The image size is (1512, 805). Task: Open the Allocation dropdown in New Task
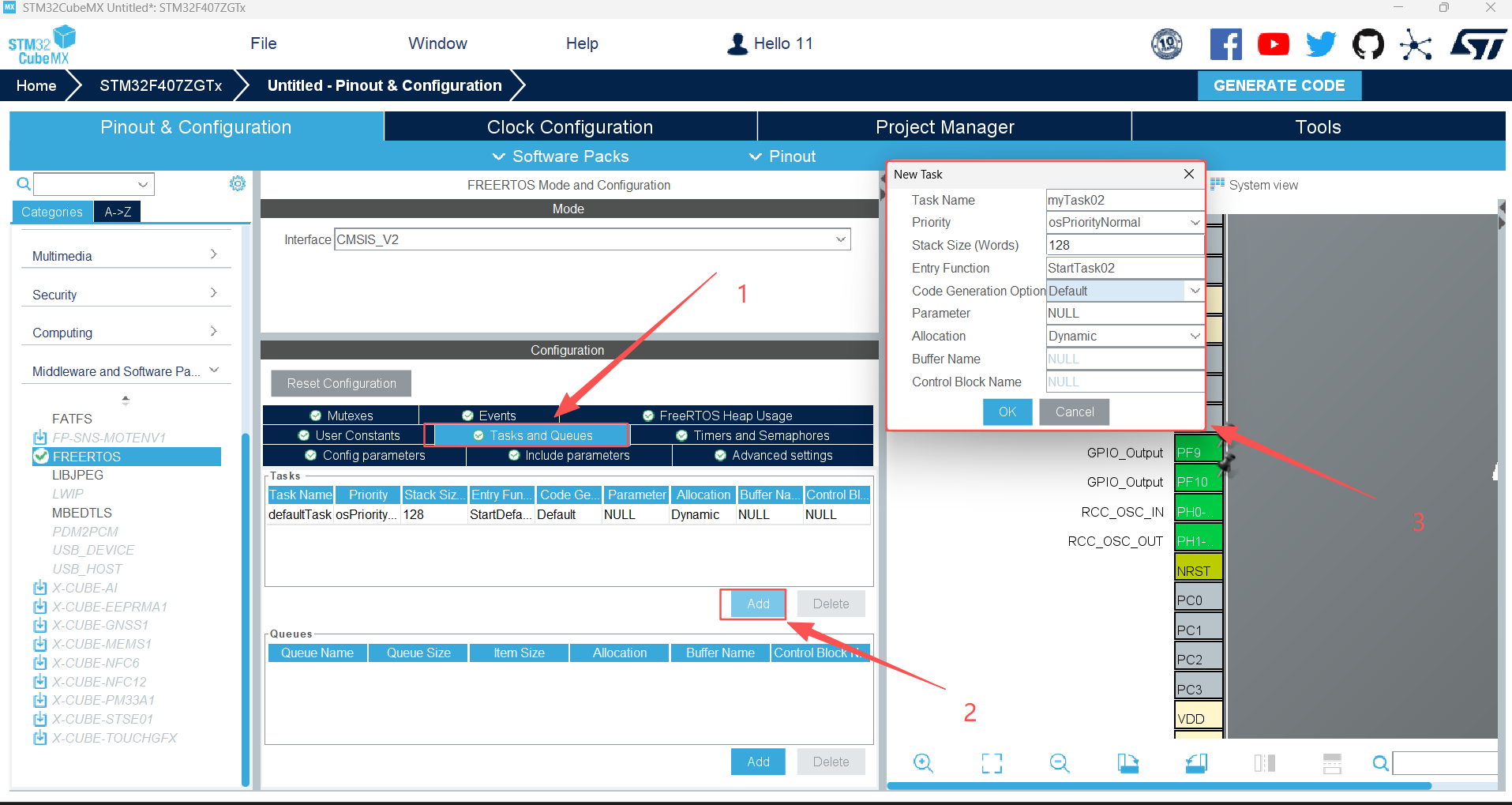pos(1195,336)
